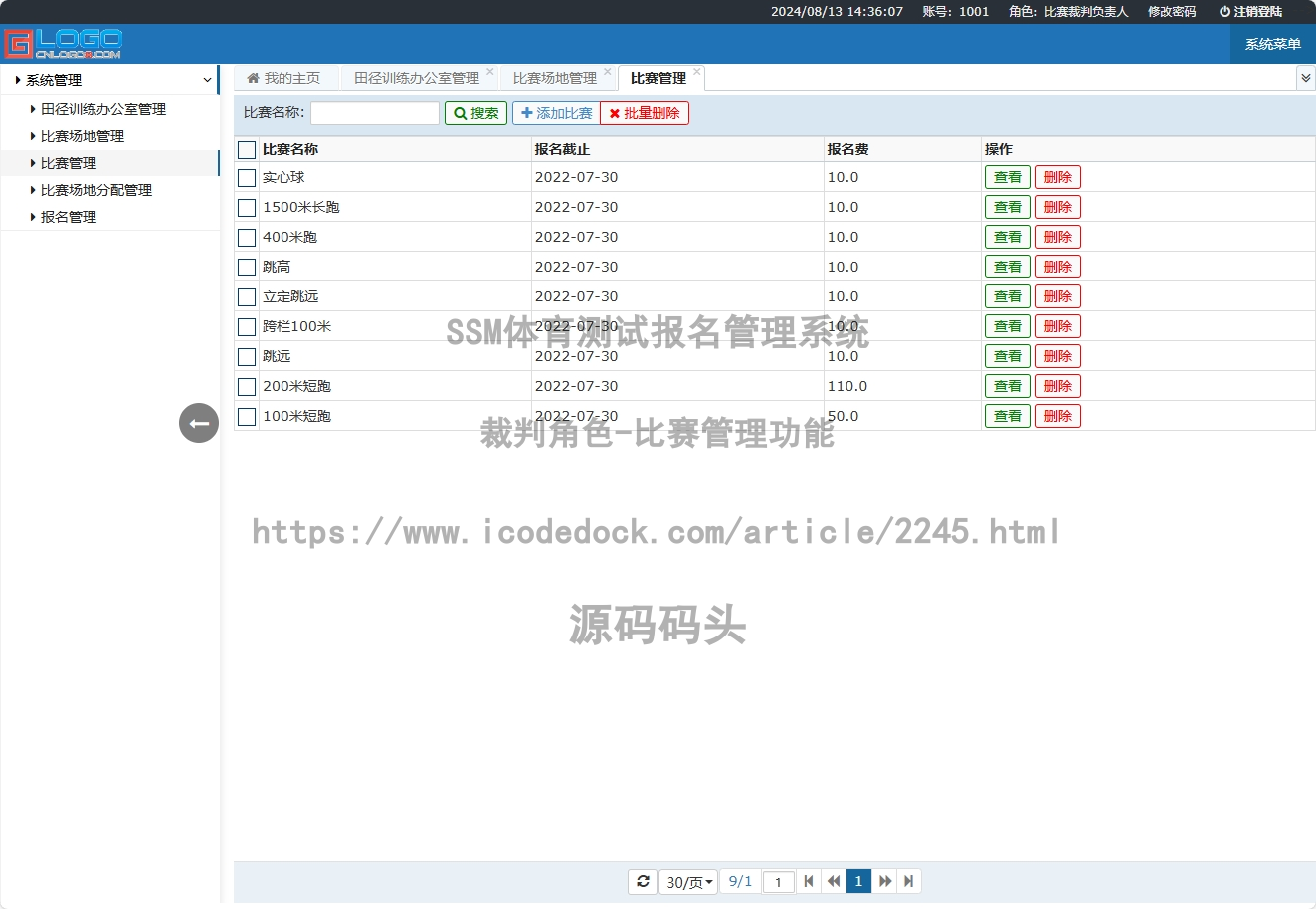The image size is (1316, 909).
Task: Select 比赛管理 in sidebar
Action: coord(69,163)
